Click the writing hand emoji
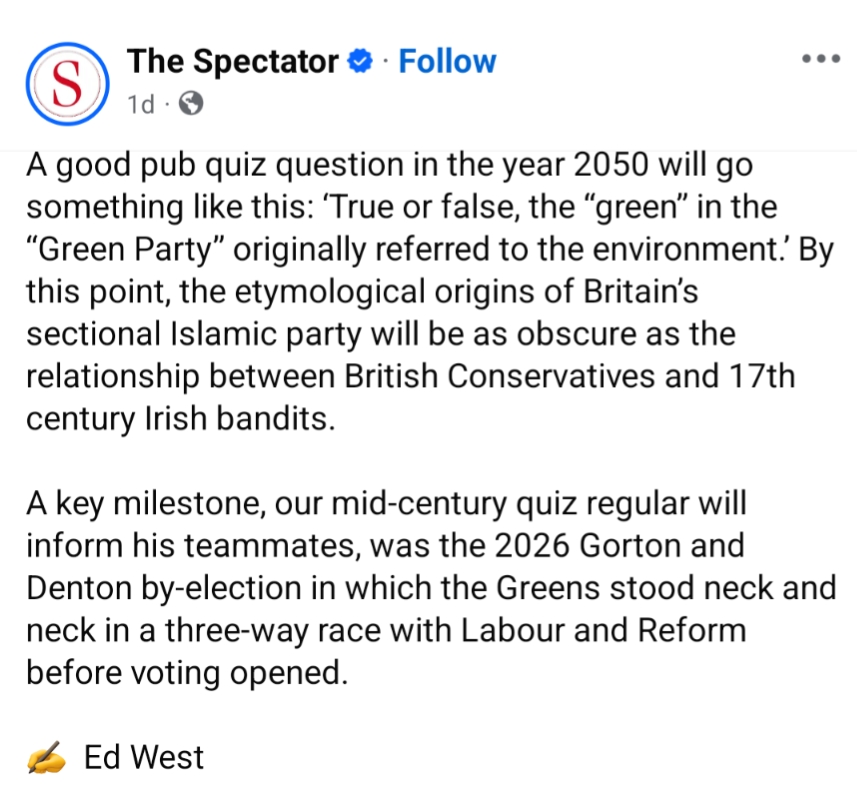Image resolution: width=857 pixels, height=801 pixels. [46, 758]
